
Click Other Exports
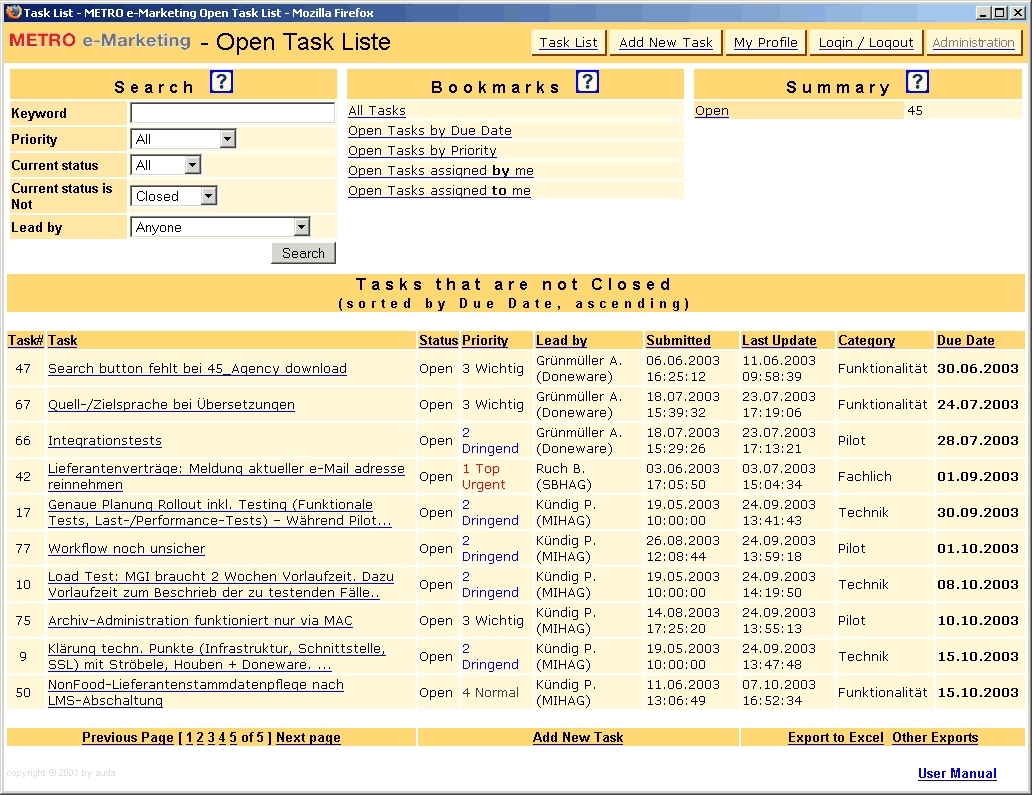tap(935, 737)
